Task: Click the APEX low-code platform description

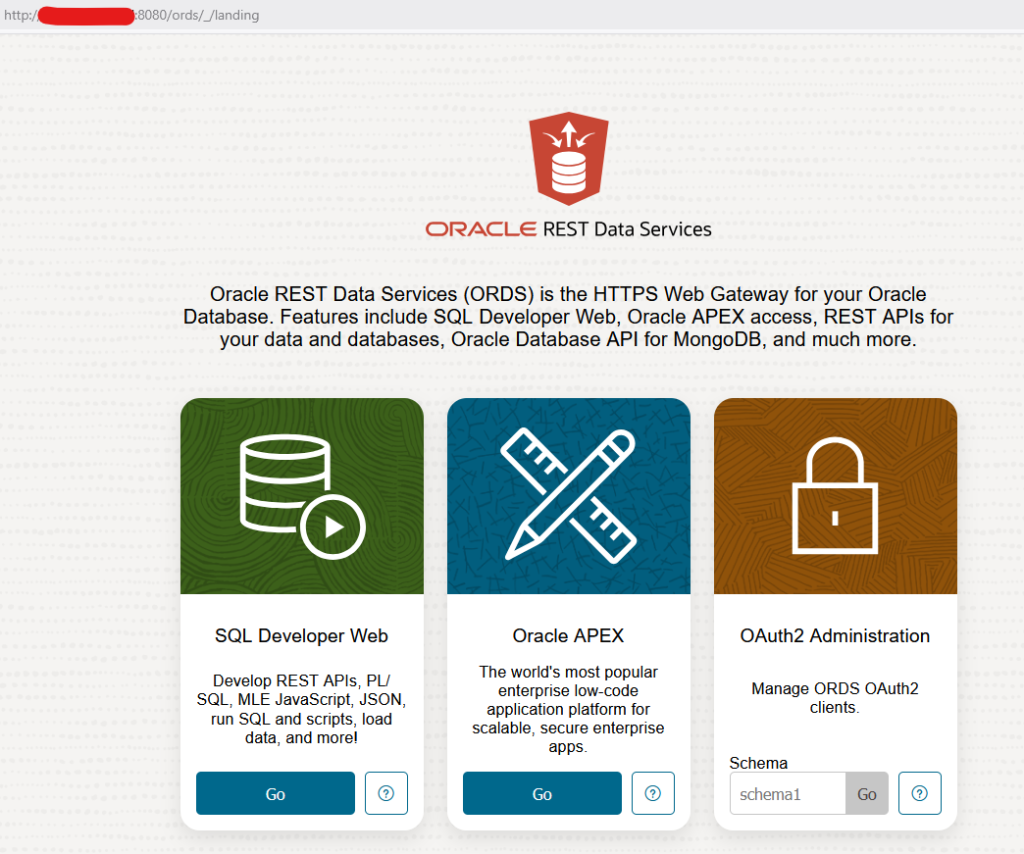Action: 568,709
